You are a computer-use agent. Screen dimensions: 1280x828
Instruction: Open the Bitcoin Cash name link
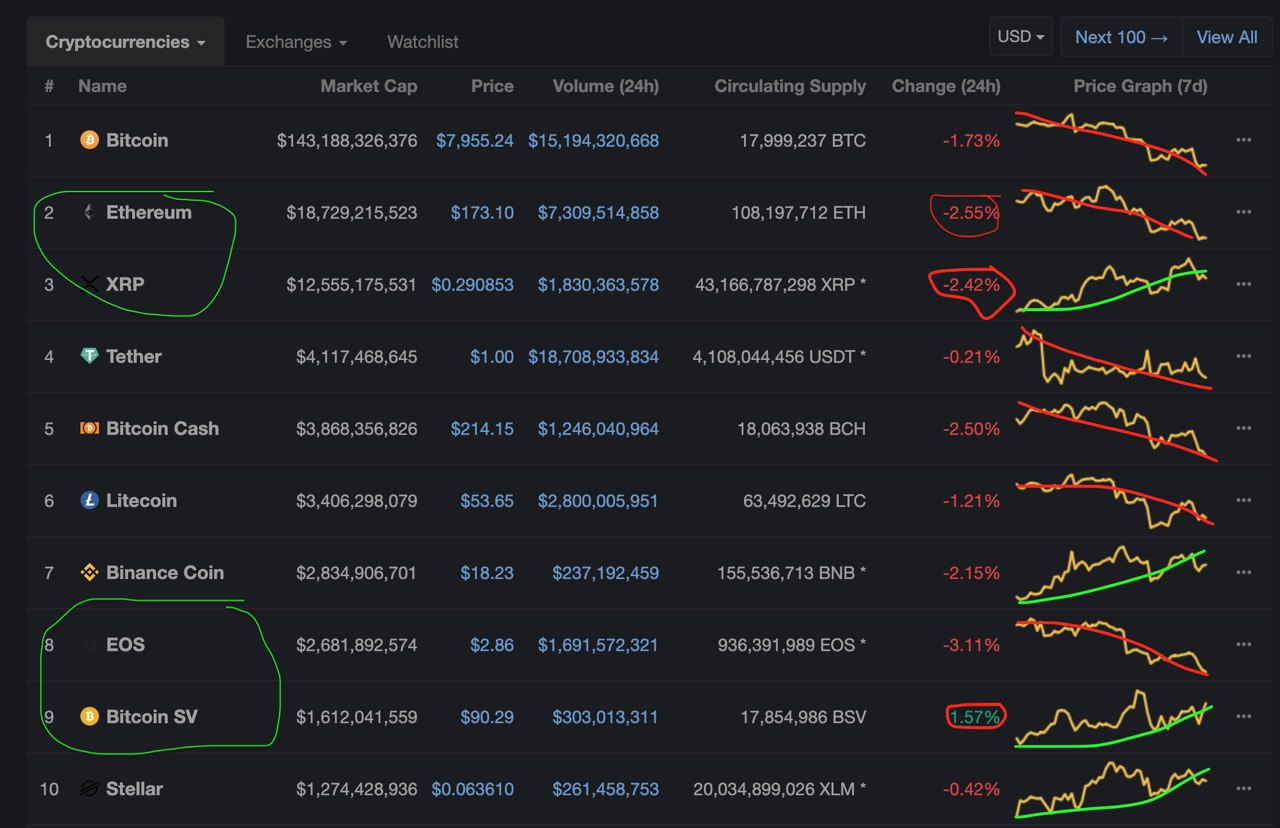point(162,428)
